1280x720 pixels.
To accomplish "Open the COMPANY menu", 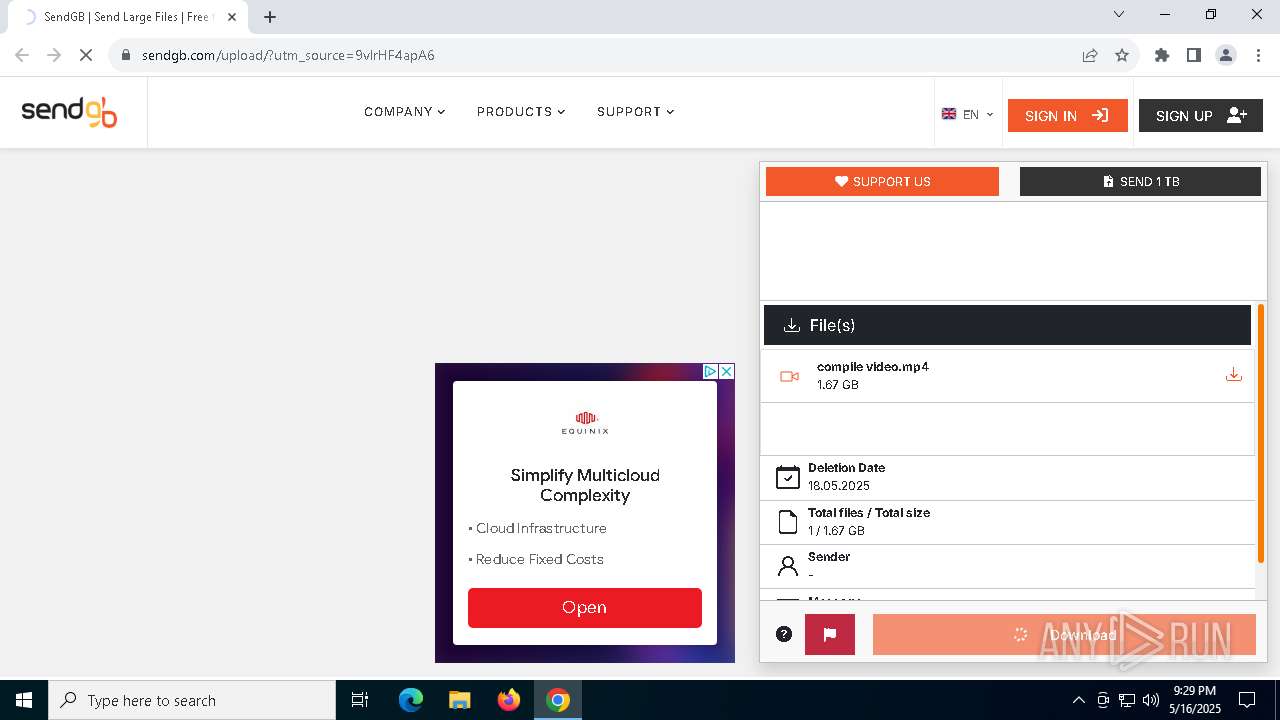I will (405, 112).
